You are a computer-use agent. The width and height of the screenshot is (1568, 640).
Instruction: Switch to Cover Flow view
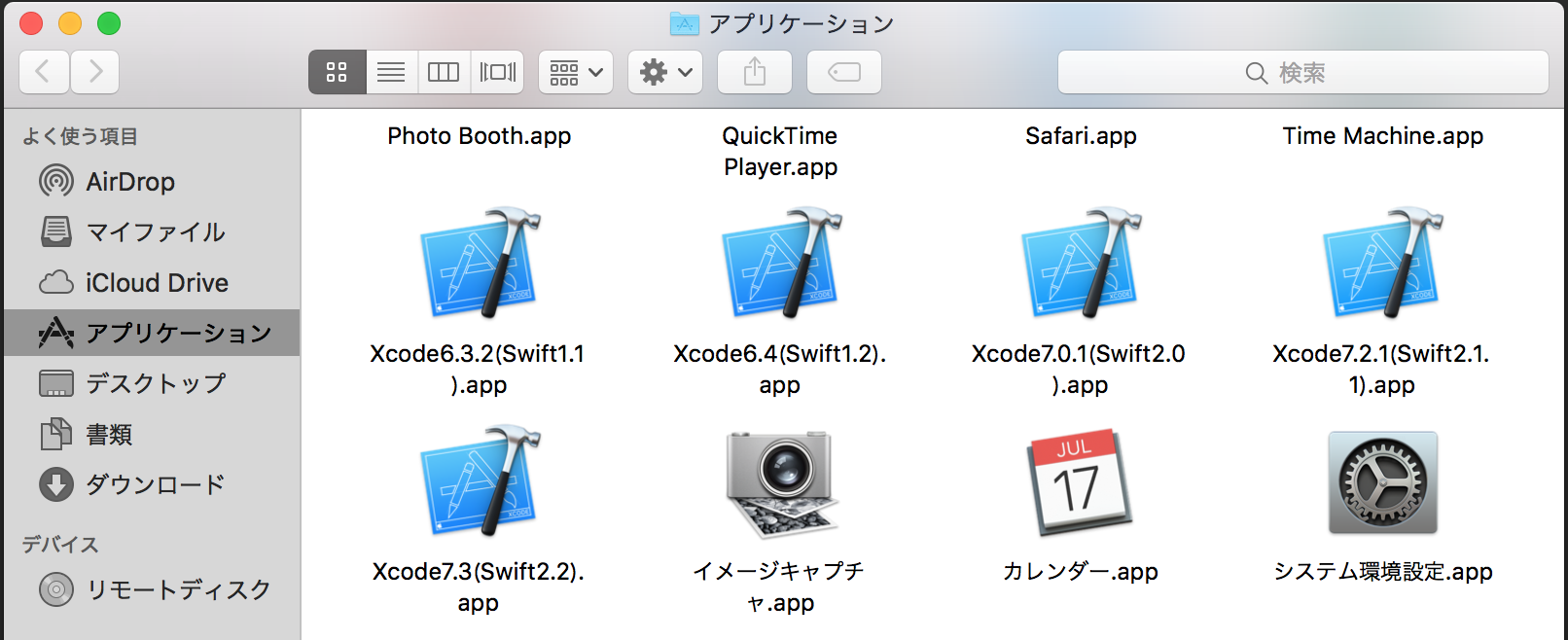coord(497,72)
